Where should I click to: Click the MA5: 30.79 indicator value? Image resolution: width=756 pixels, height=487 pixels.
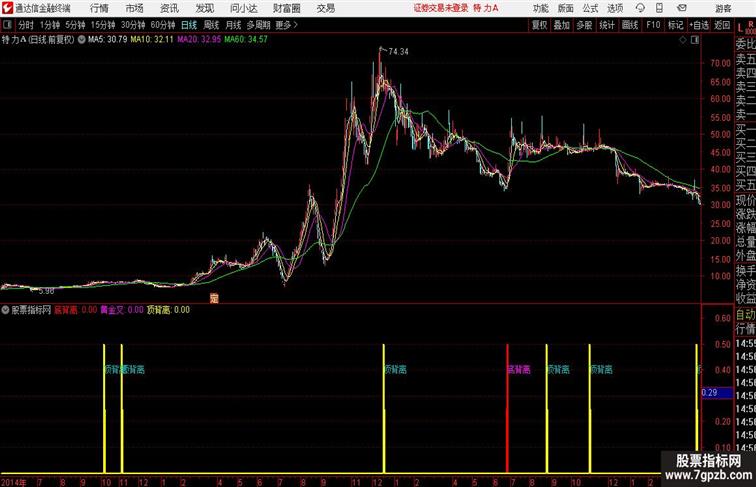pyautogui.click(x=108, y=40)
